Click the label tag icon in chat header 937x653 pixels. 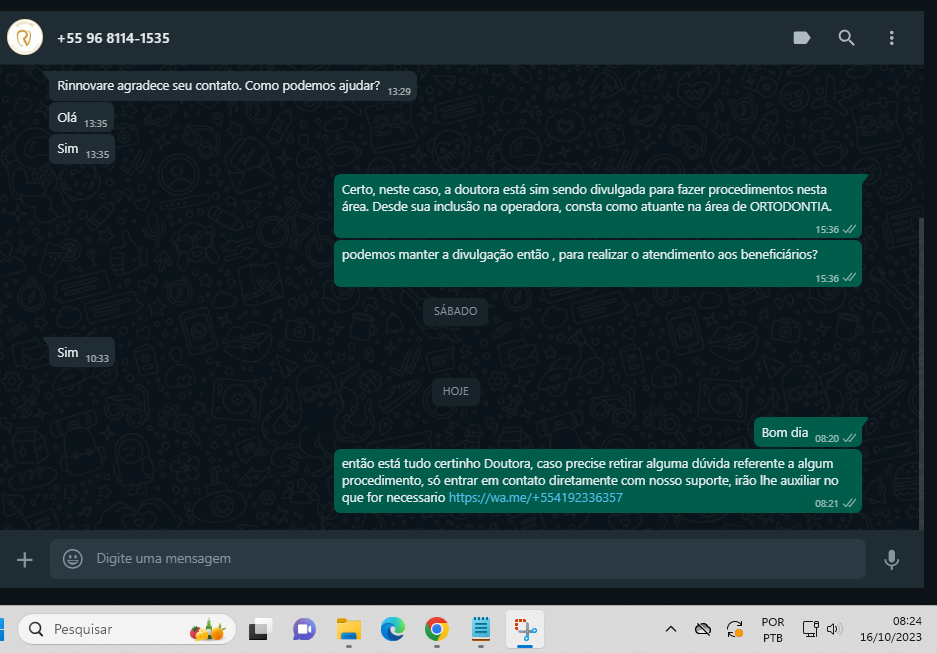click(x=801, y=38)
